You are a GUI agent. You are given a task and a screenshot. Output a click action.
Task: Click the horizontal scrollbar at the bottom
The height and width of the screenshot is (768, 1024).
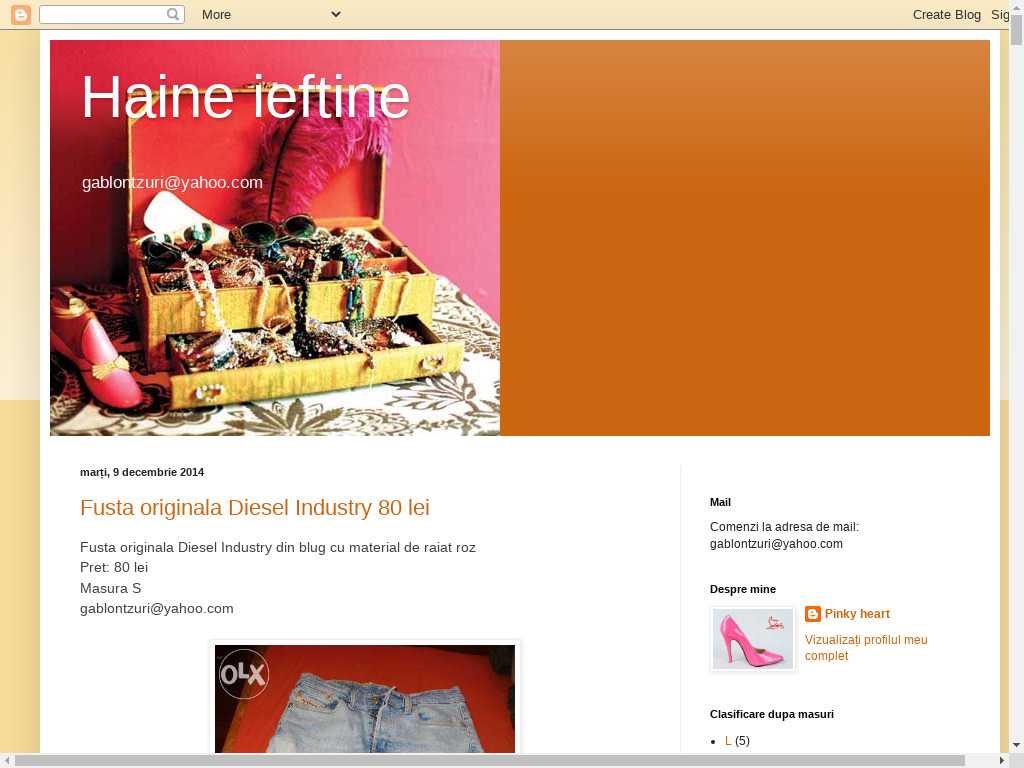(489, 761)
